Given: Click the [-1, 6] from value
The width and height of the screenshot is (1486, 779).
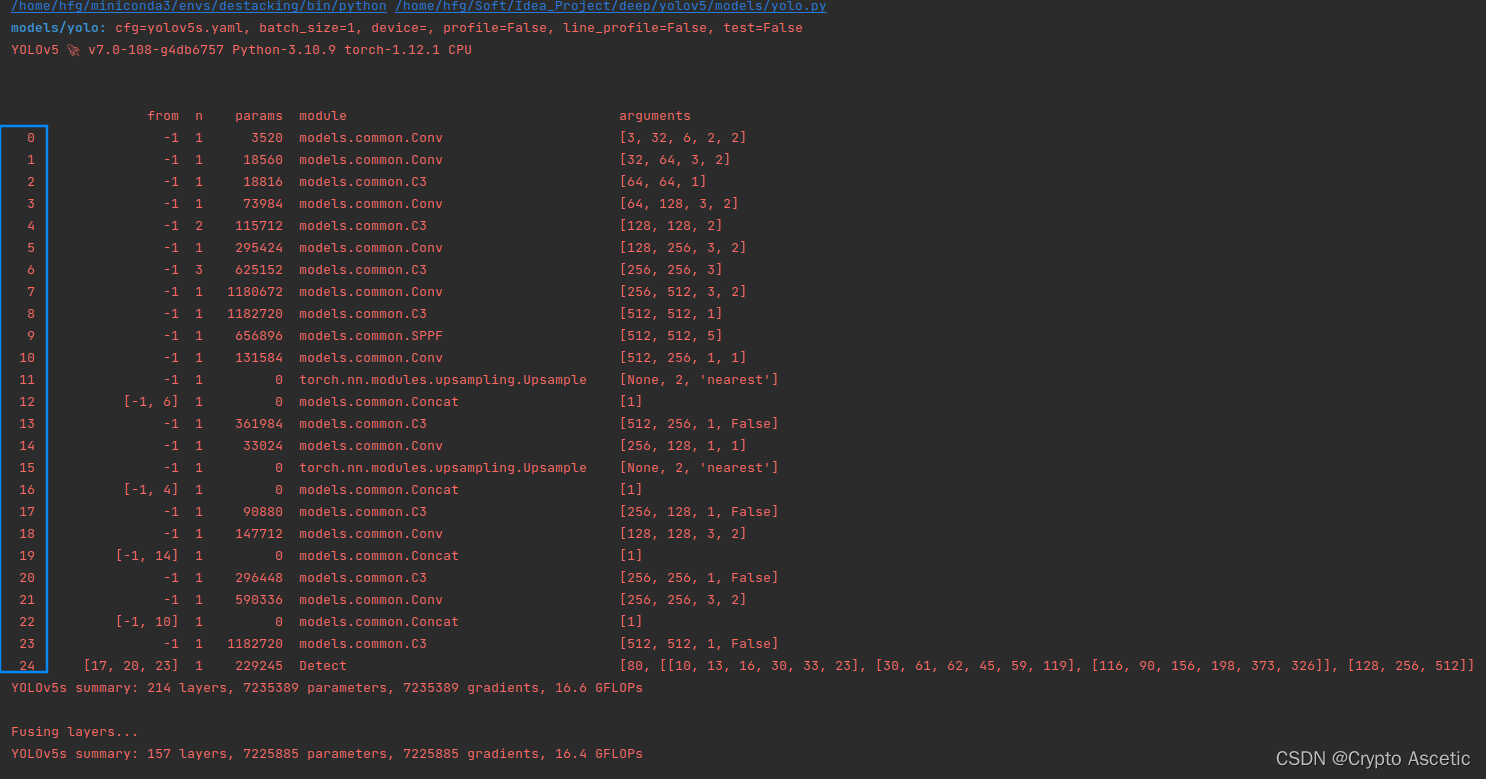Looking at the screenshot, I should click(151, 402).
